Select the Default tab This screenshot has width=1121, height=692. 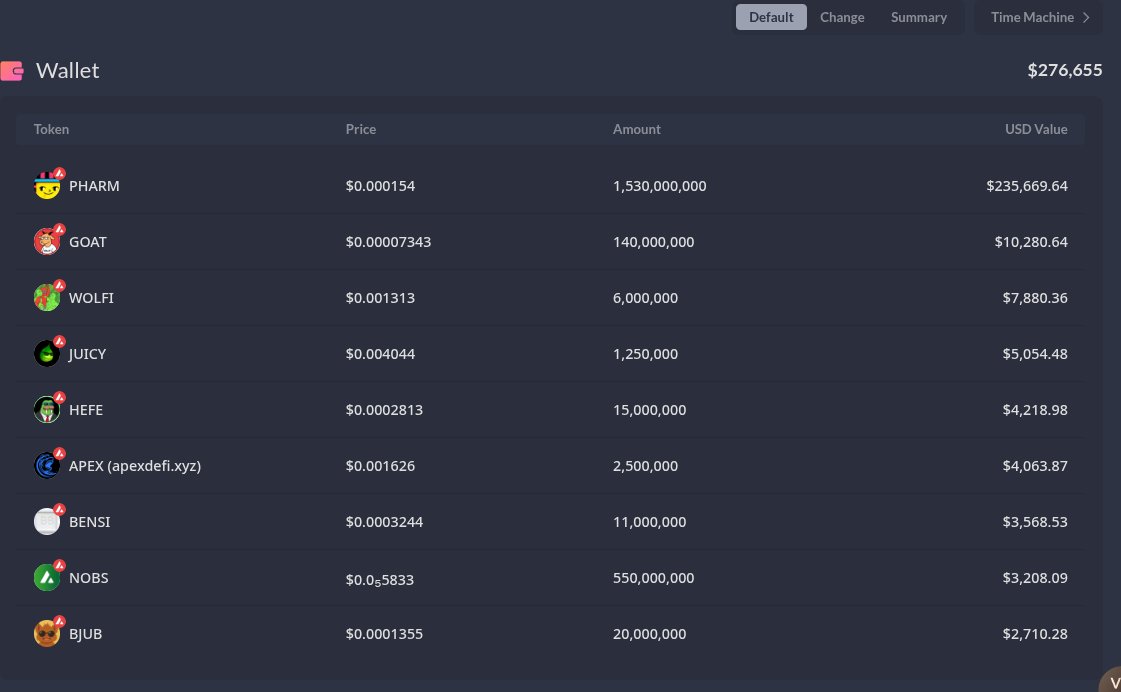tap(771, 17)
